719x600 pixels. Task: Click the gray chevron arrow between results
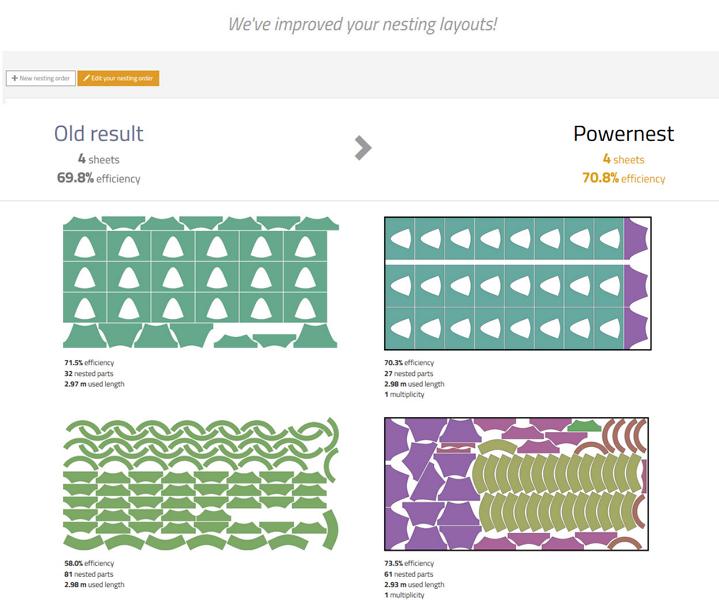coord(363,148)
